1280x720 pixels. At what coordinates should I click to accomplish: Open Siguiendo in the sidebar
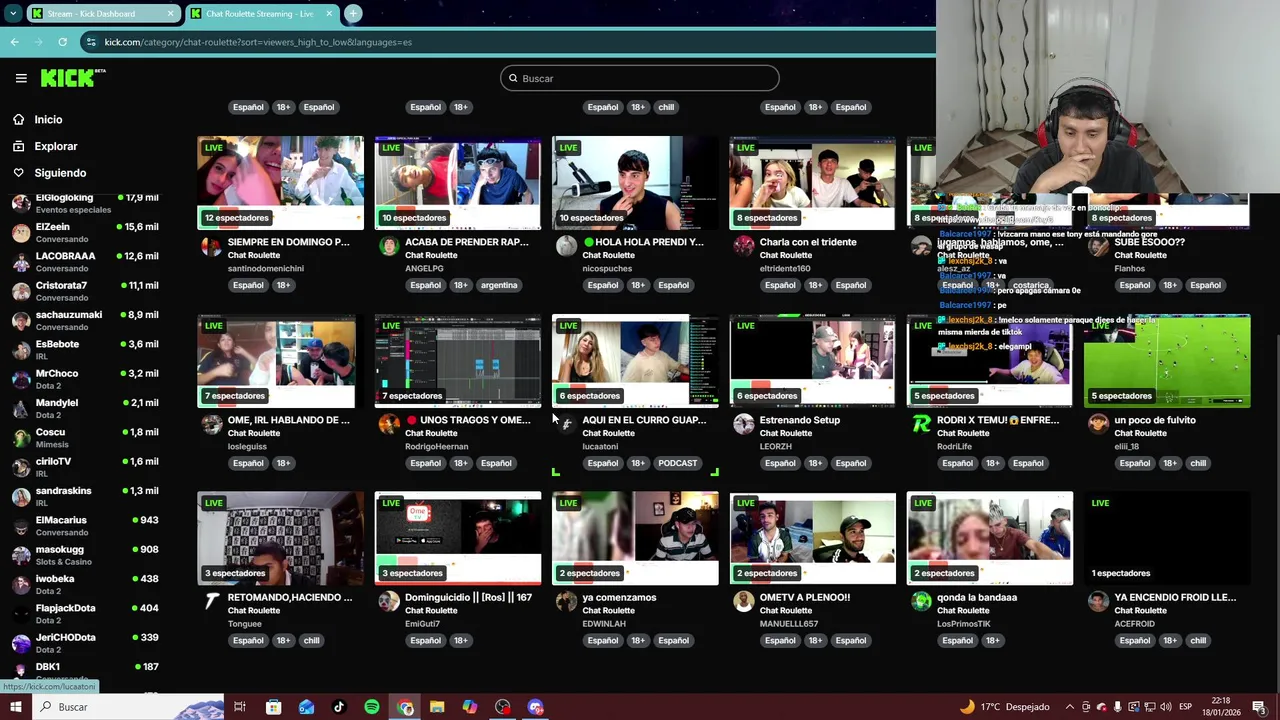pyautogui.click(x=60, y=173)
